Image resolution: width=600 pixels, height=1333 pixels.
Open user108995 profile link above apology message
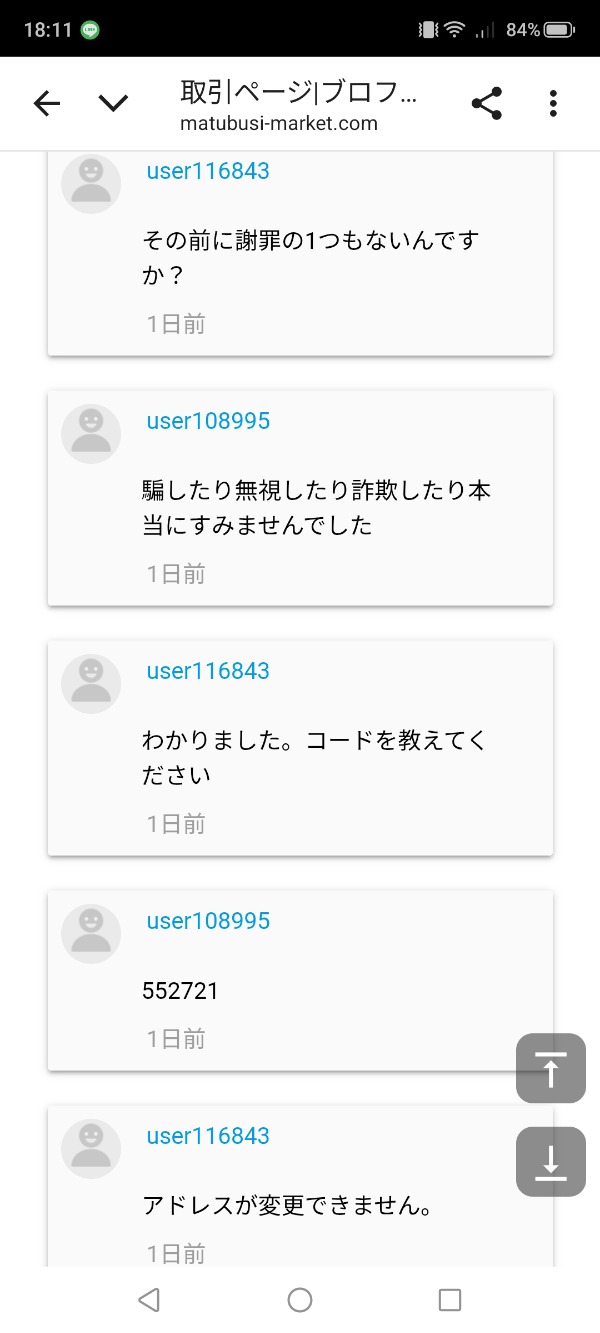(208, 421)
